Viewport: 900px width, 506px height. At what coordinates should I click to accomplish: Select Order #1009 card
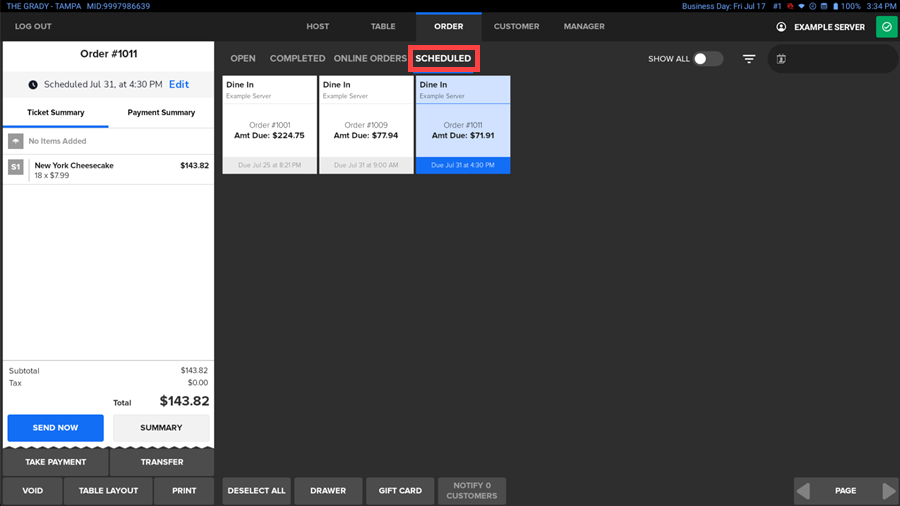coord(366,124)
